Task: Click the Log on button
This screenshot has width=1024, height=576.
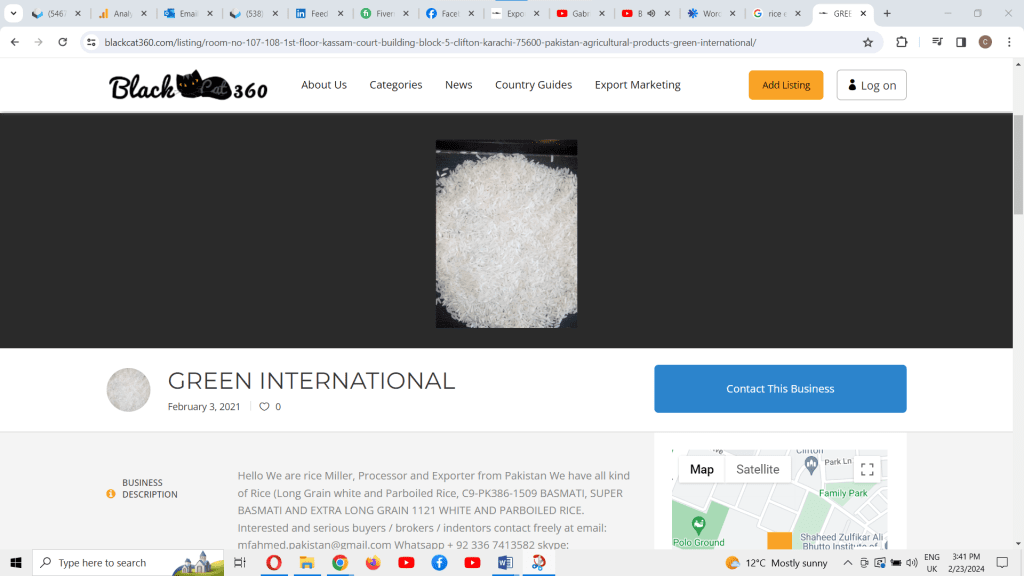Action: (871, 85)
